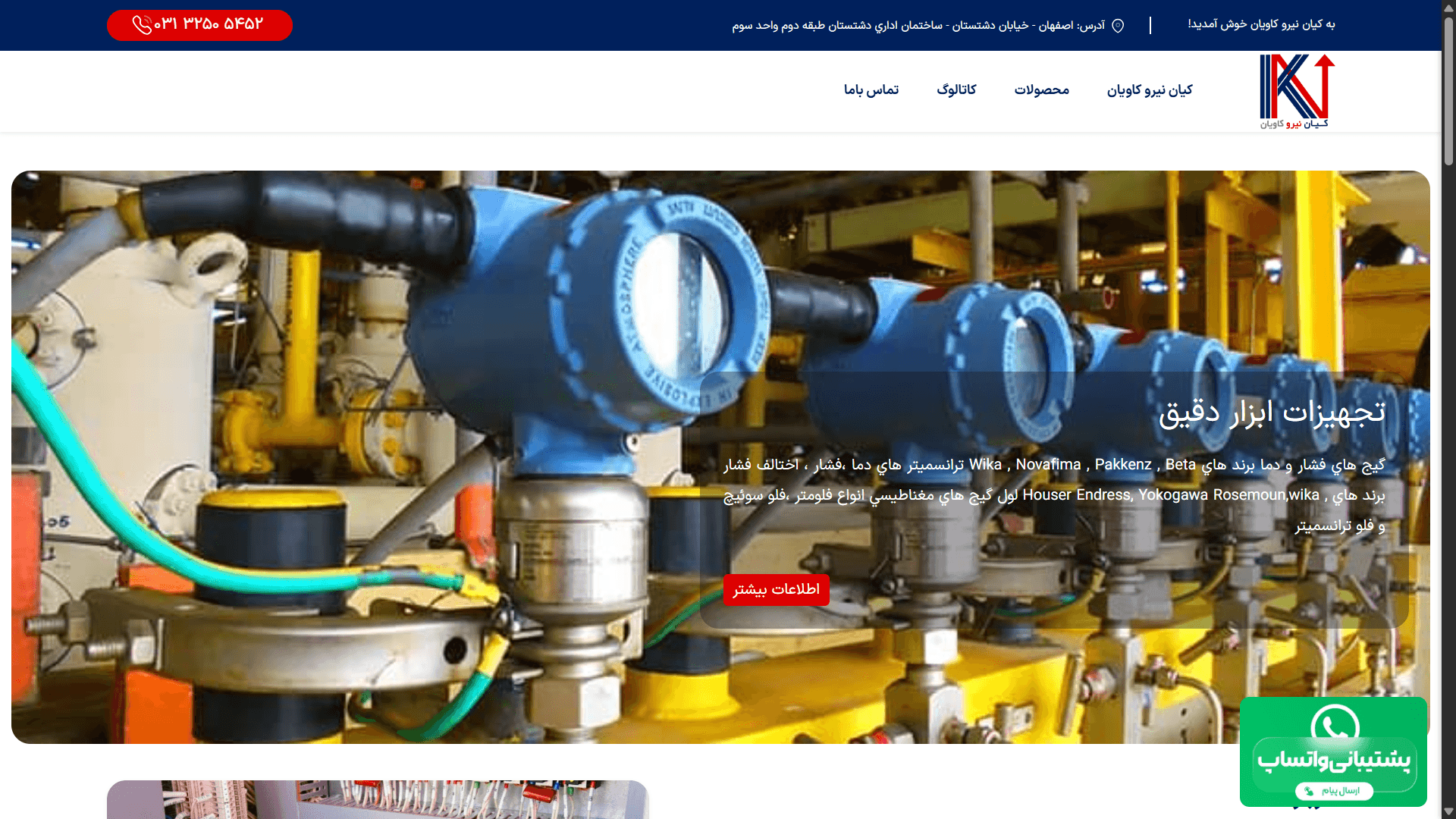Click the phone handset icon in red button
Viewport: 1456px width, 819px height.
[x=142, y=25]
